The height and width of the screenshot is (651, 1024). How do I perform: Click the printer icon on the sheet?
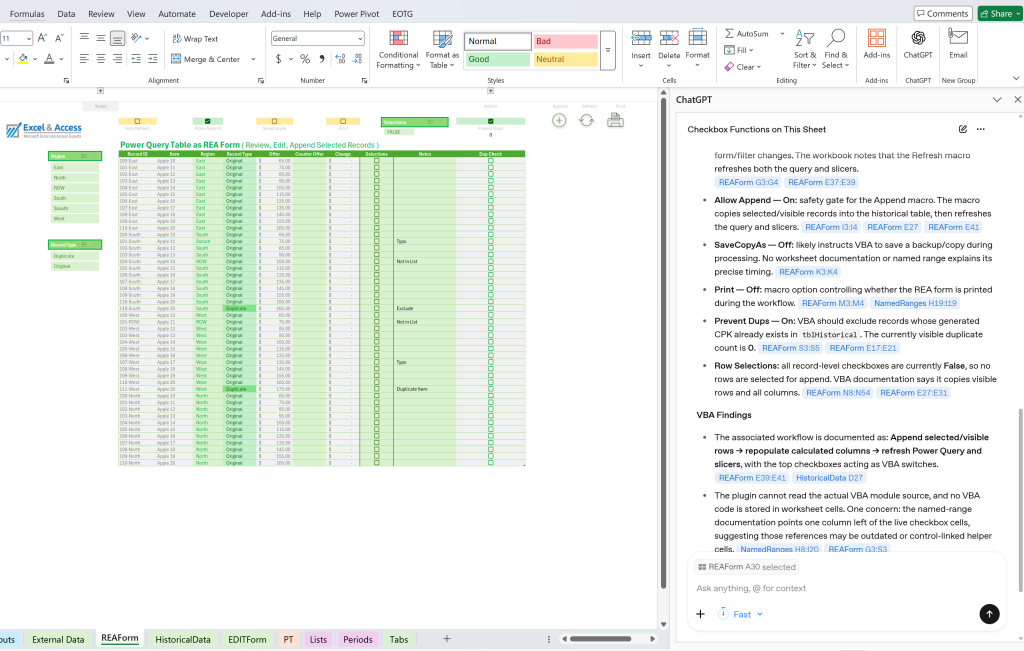pos(615,120)
